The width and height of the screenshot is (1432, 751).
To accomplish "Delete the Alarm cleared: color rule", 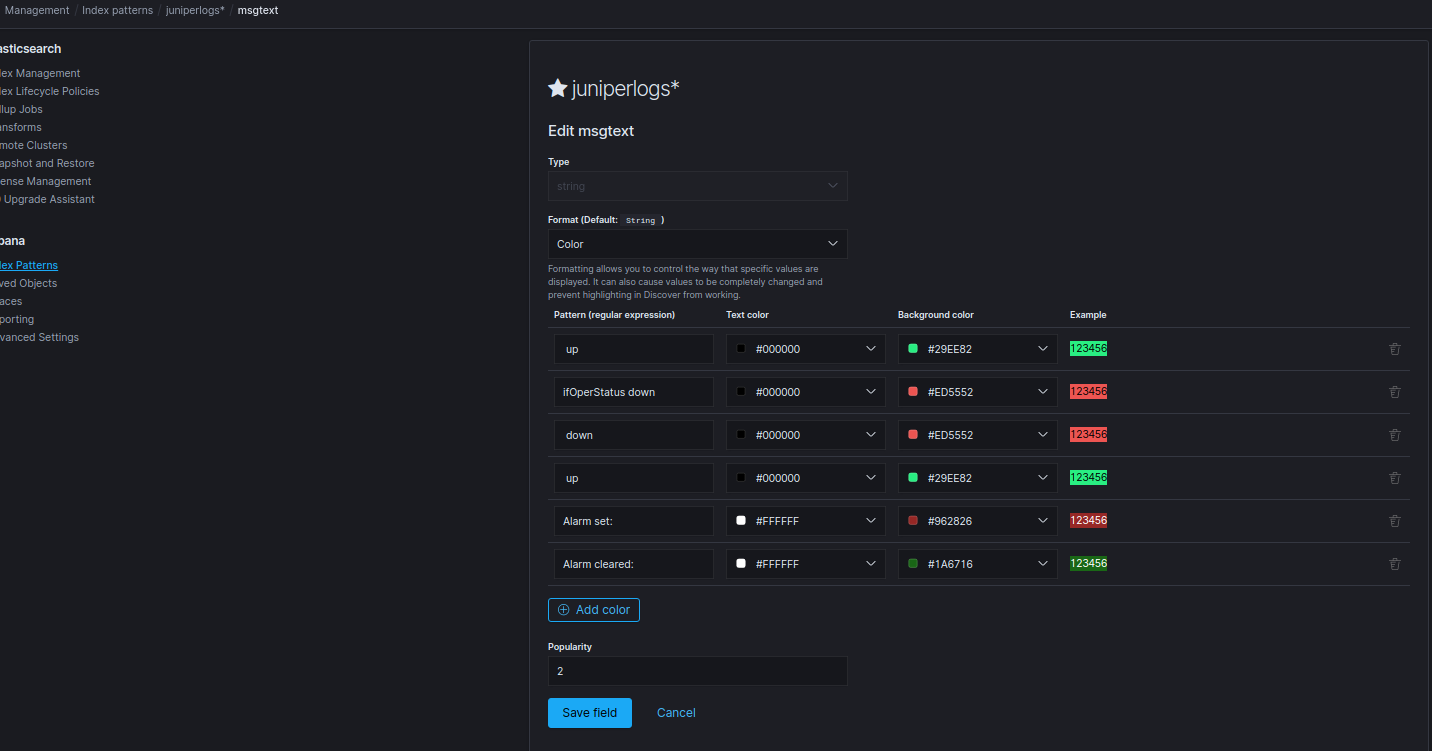I will pyautogui.click(x=1395, y=564).
